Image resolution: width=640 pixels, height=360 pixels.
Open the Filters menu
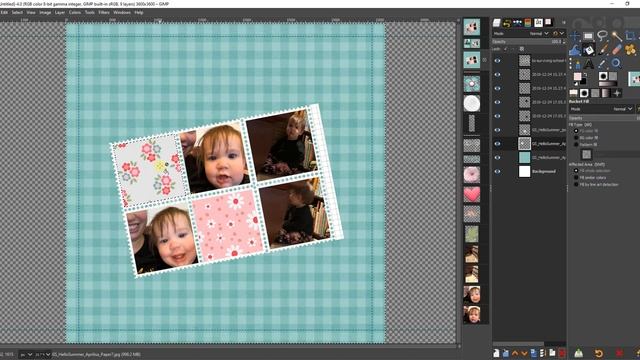click(x=104, y=12)
